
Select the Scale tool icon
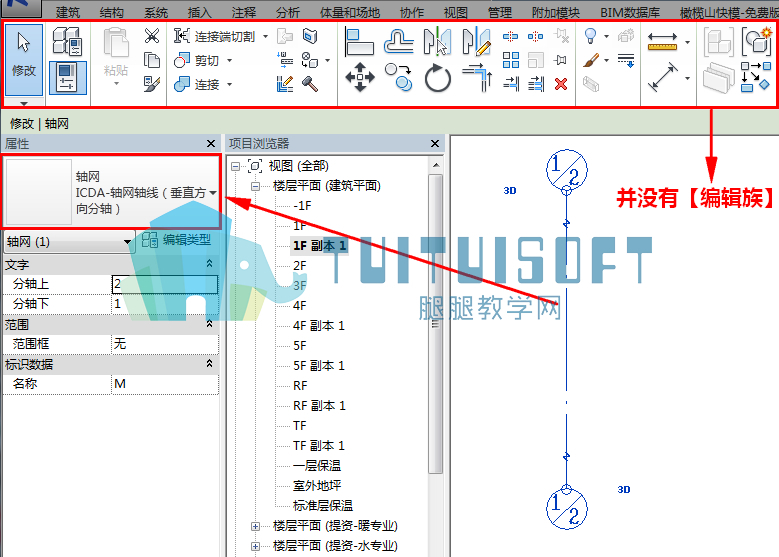pyautogui.click(x=536, y=60)
